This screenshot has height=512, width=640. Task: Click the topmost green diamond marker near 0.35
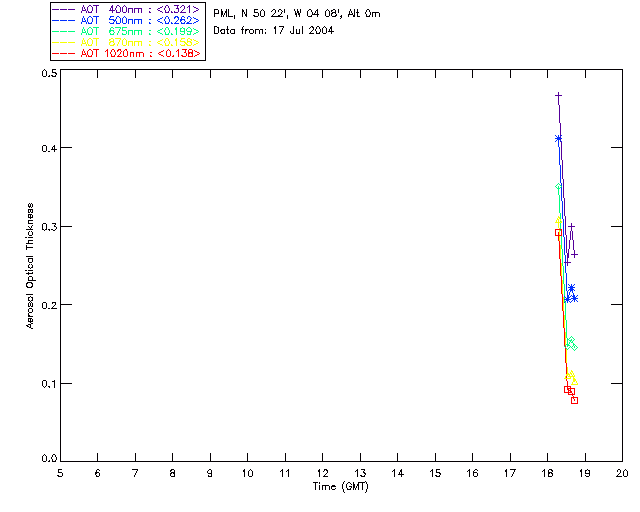559,187
